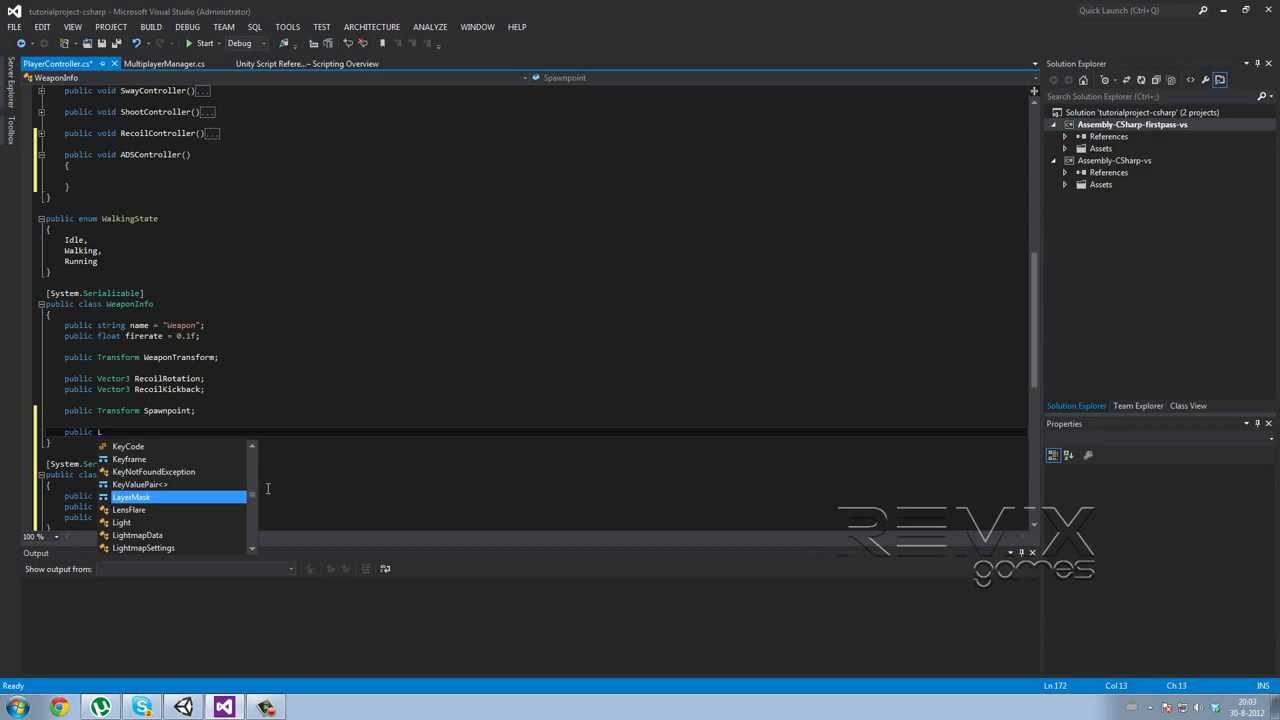Viewport: 1280px width, 720px height.
Task: Expand the collapsed SwayController method
Action: coord(41,91)
